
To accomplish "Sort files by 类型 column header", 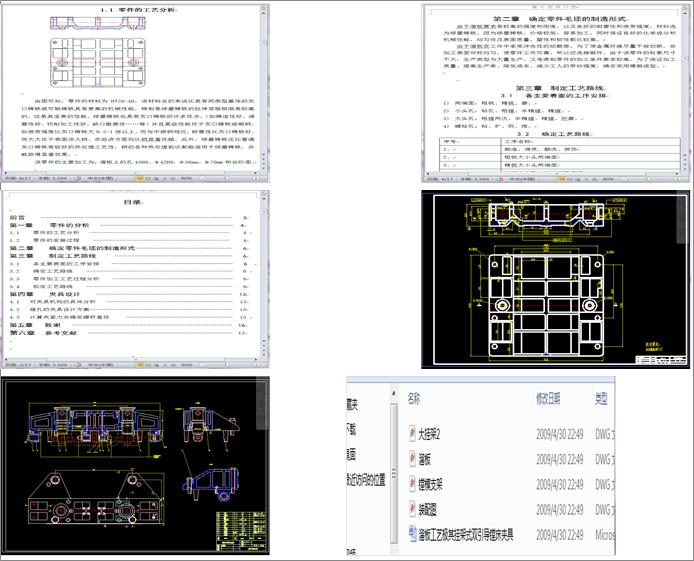I will [601, 399].
